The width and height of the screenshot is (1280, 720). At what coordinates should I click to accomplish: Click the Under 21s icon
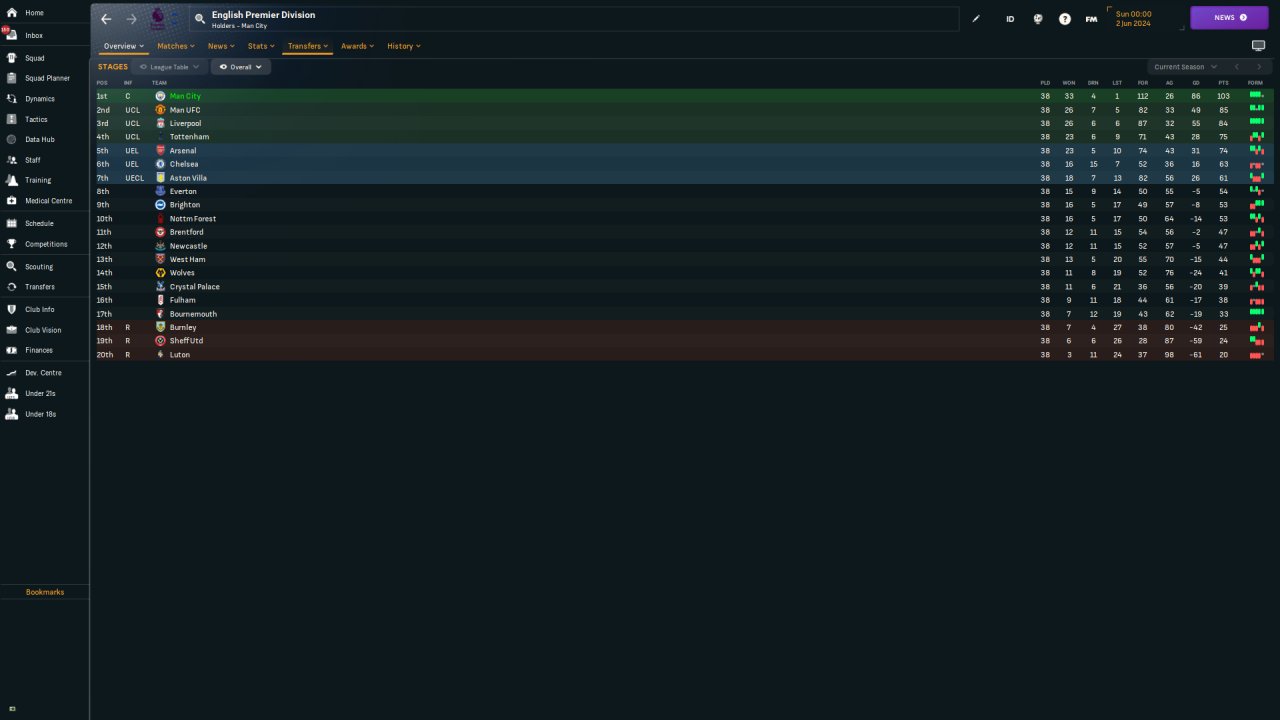tap(11, 393)
